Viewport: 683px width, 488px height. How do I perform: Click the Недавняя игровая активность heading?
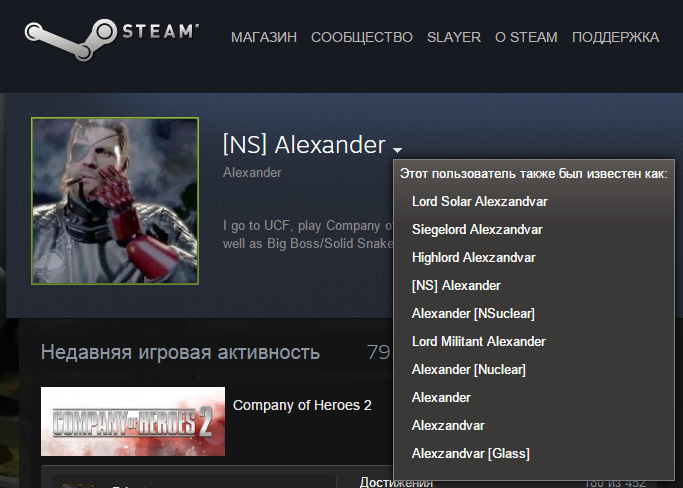click(x=180, y=352)
